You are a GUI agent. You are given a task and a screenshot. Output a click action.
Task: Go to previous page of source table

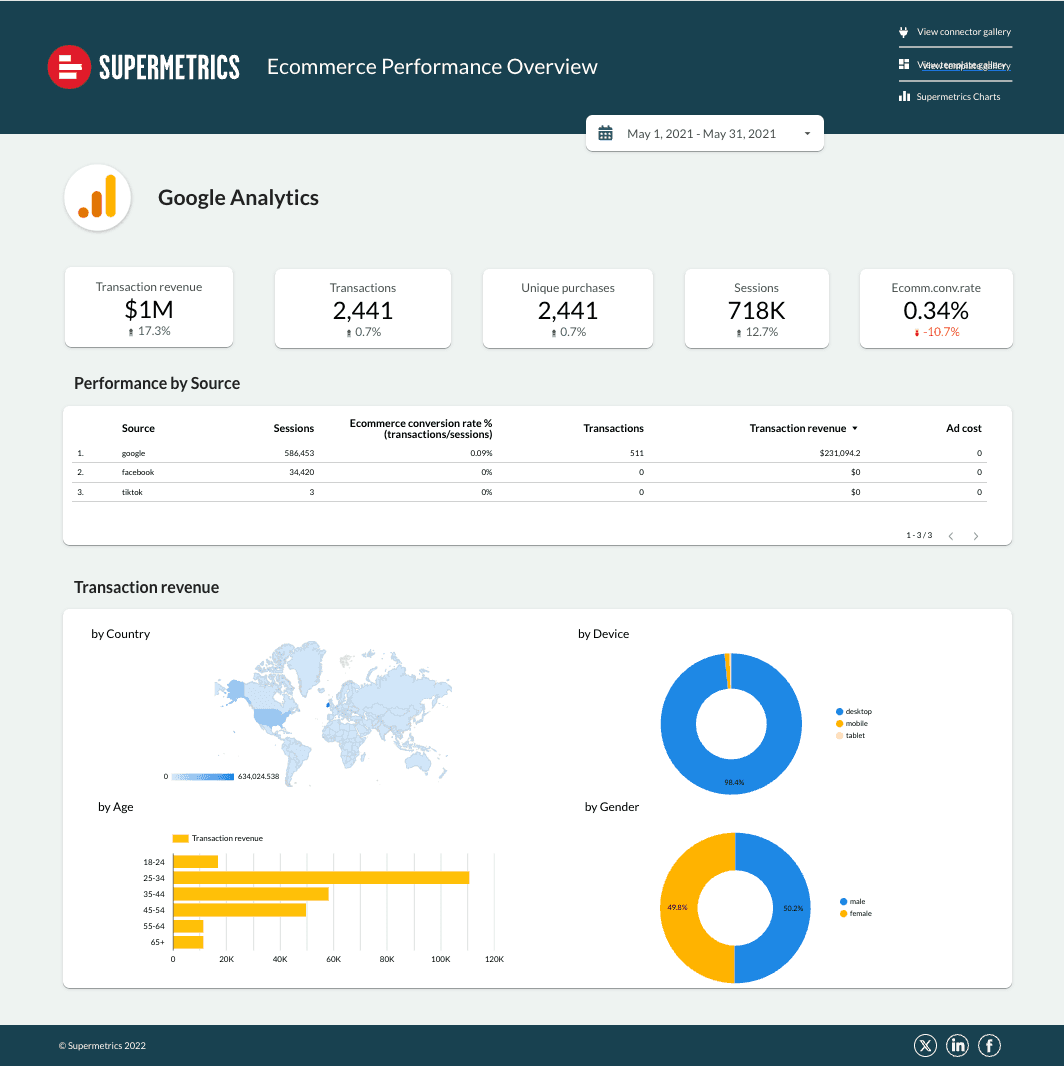coord(951,536)
